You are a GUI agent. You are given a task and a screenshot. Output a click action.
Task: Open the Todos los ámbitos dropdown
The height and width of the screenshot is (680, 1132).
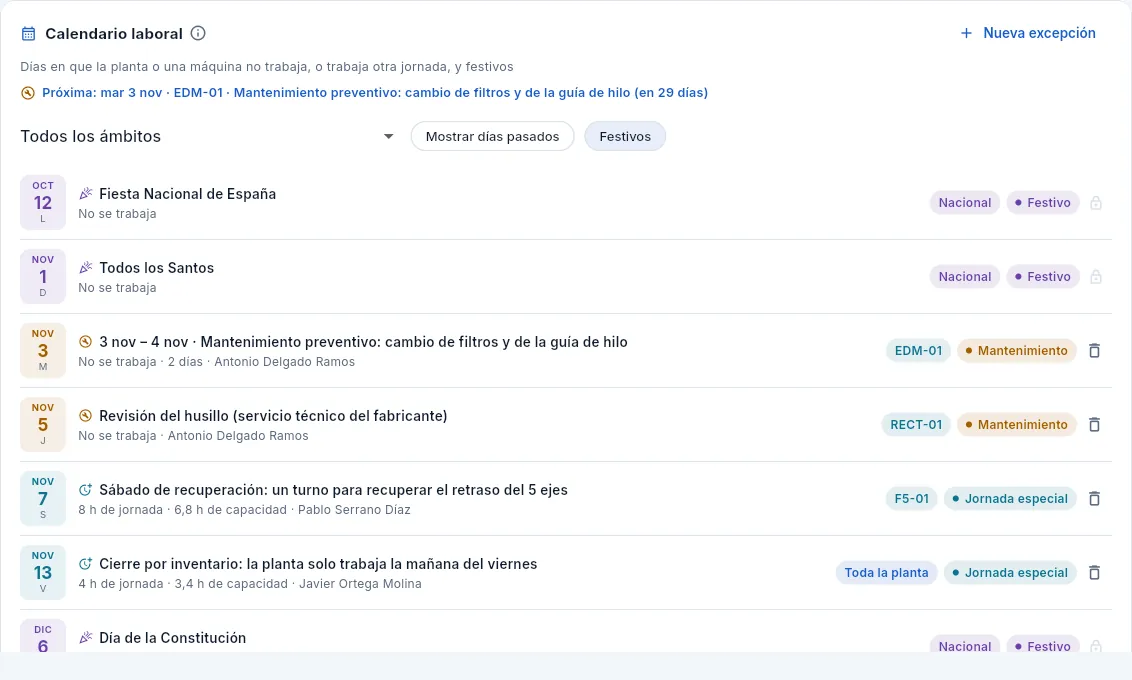coord(208,136)
